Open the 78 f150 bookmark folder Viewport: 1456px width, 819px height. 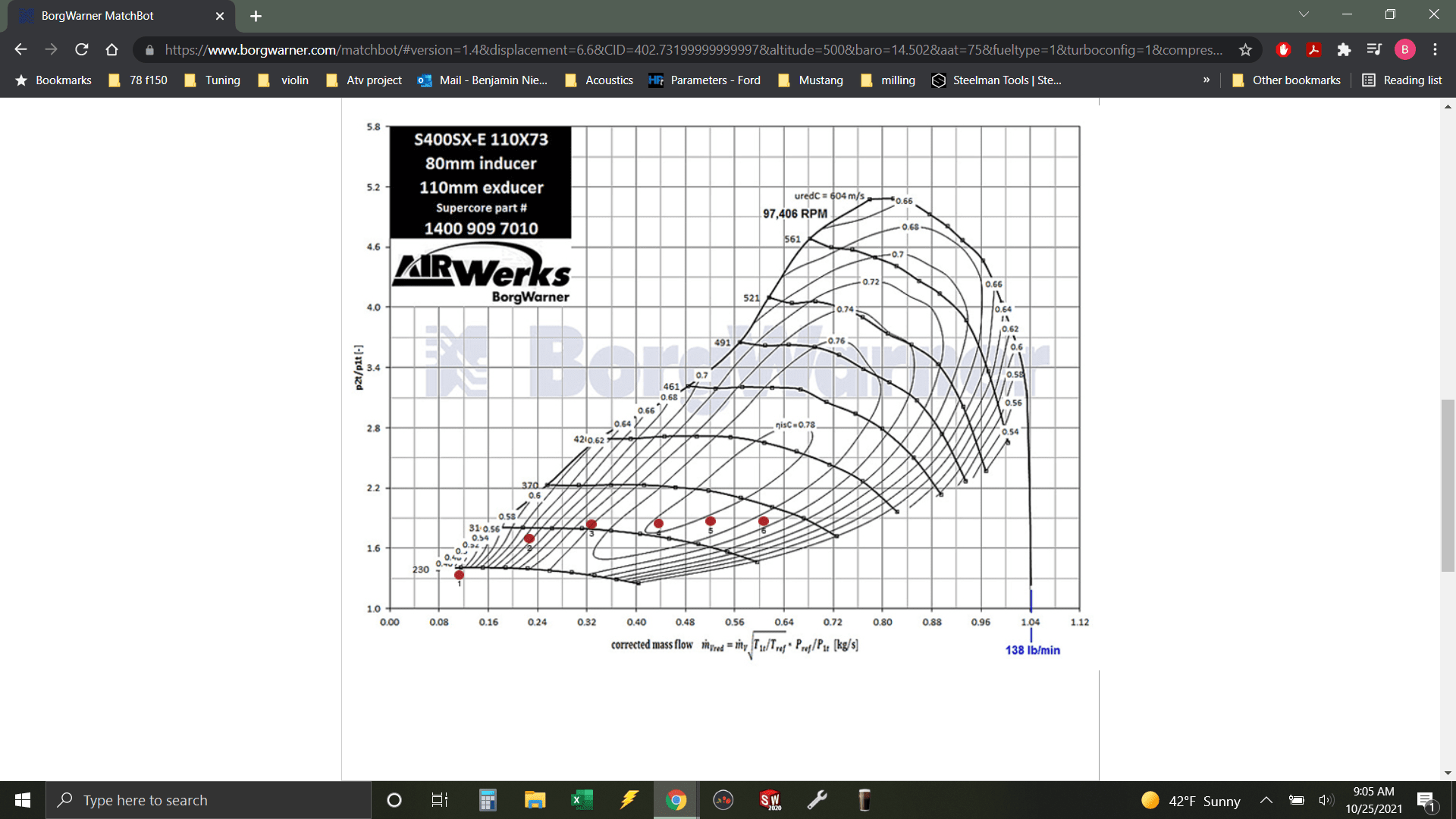click(x=138, y=80)
